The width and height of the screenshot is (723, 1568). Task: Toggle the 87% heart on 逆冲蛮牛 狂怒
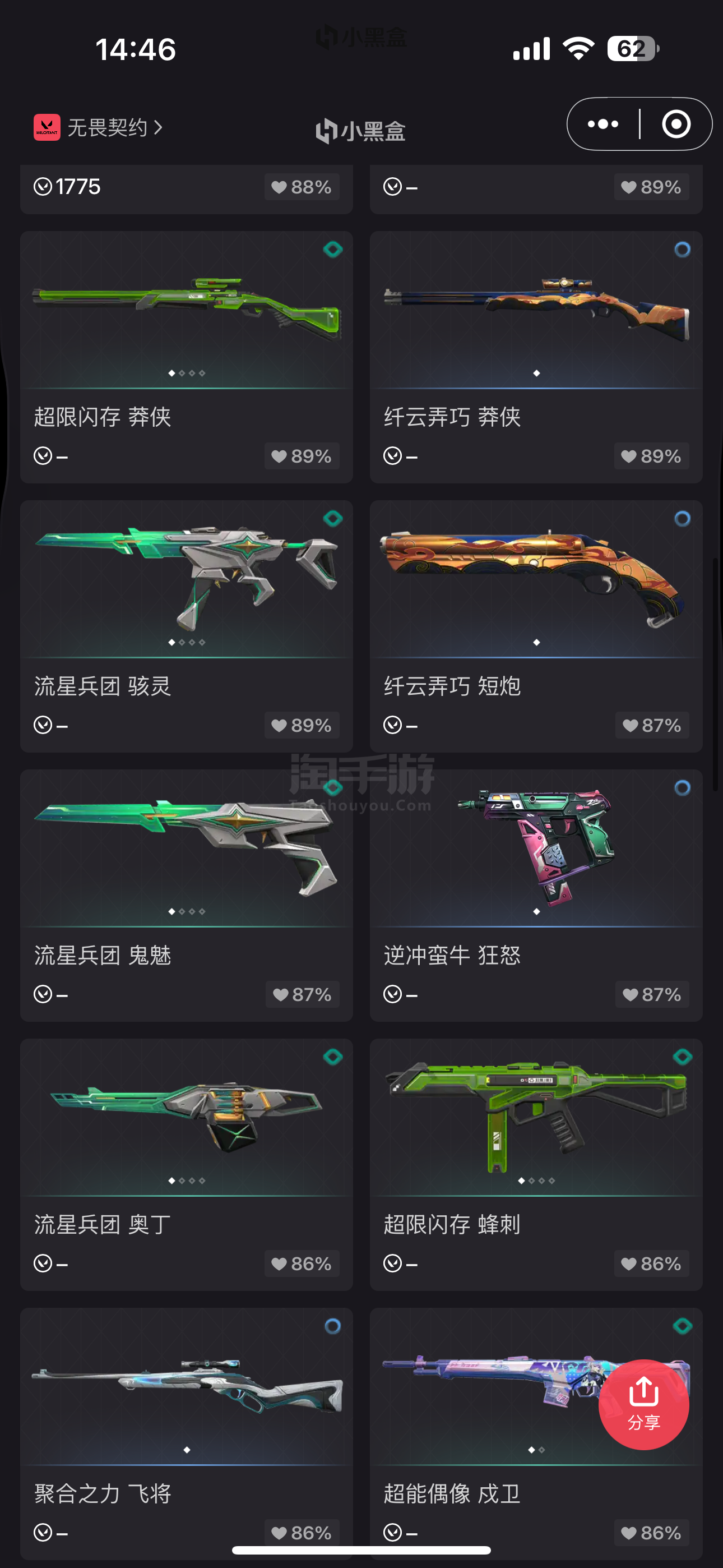point(652,994)
